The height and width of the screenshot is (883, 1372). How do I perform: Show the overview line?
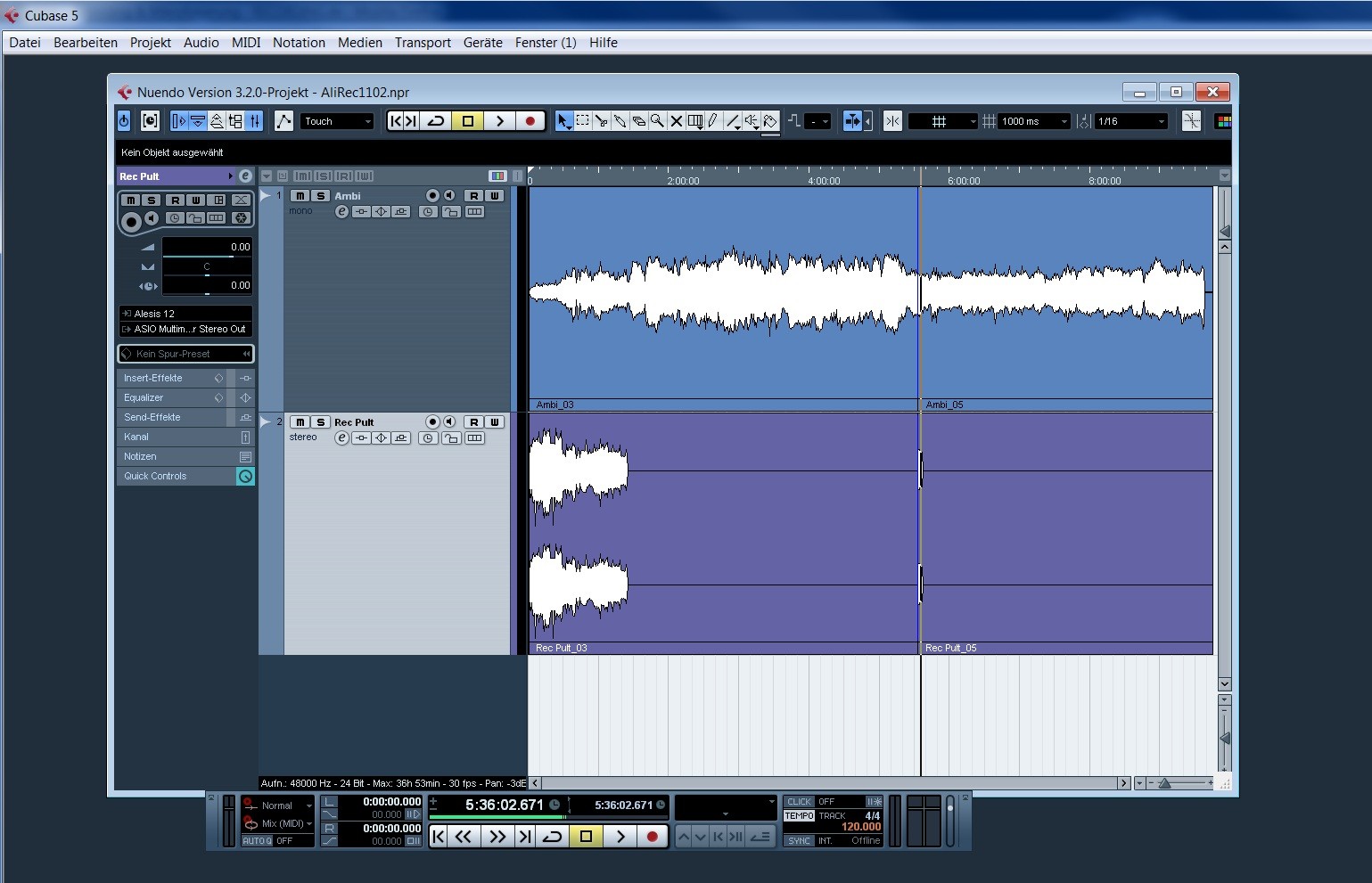217,121
